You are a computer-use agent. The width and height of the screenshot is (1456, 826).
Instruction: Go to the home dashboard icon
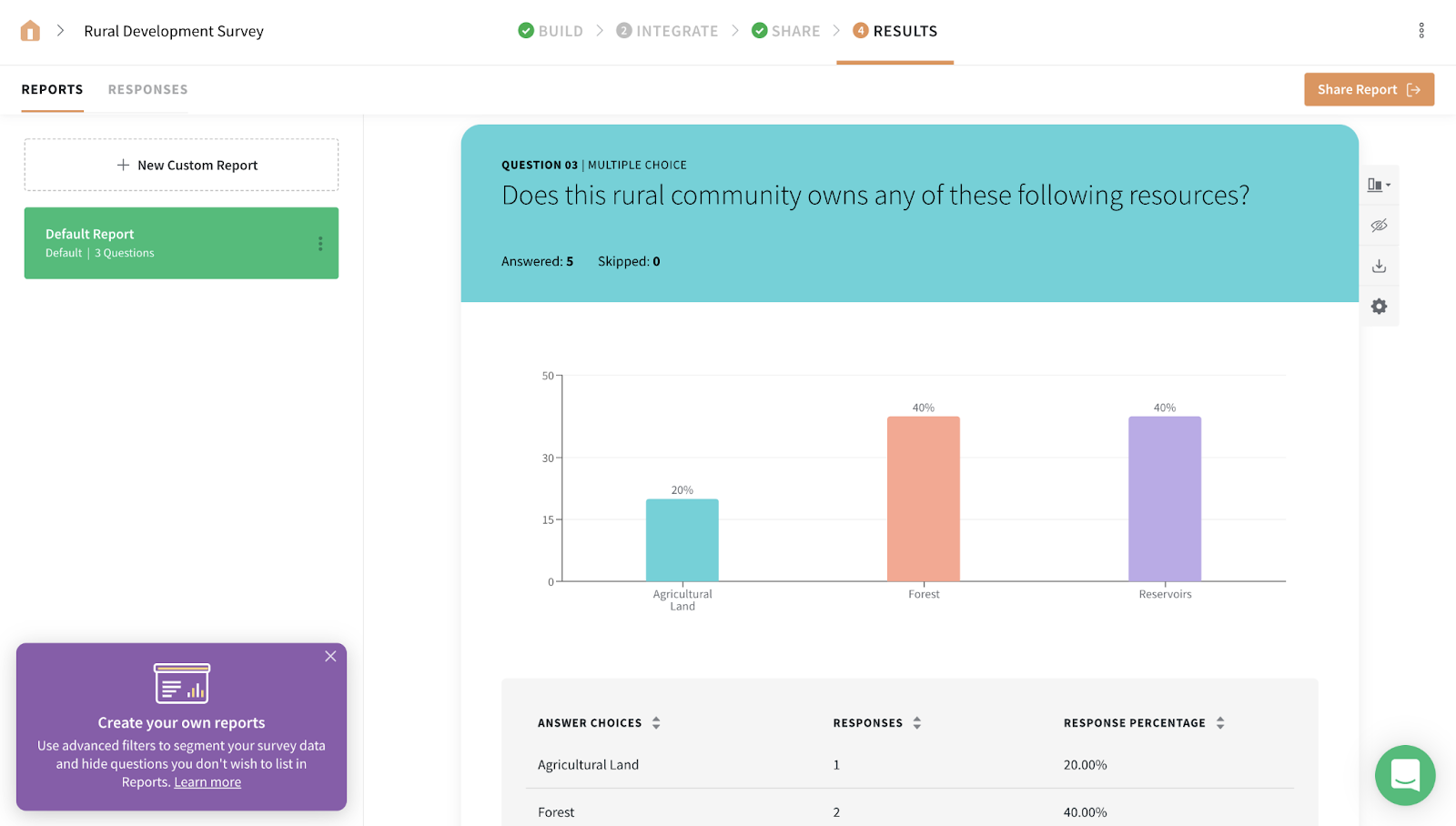(x=30, y=31)
